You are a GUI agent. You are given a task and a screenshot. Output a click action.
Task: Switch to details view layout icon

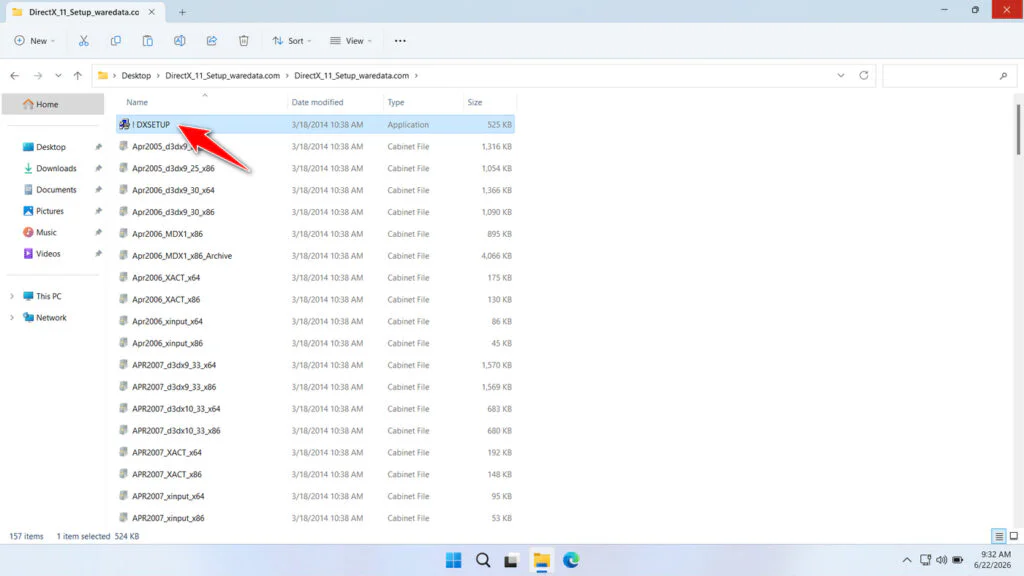(x=999, y=536)
